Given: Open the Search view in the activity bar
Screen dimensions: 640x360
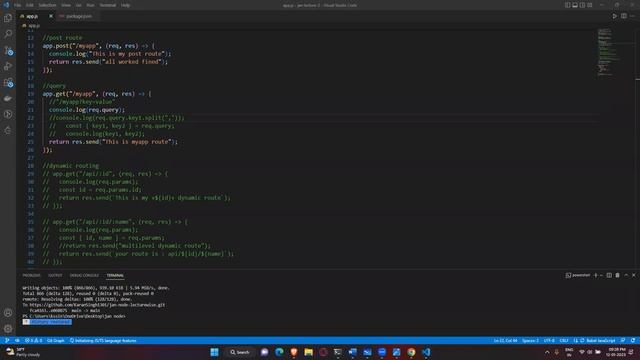Looking at the screenshot, I should point(8,34).
